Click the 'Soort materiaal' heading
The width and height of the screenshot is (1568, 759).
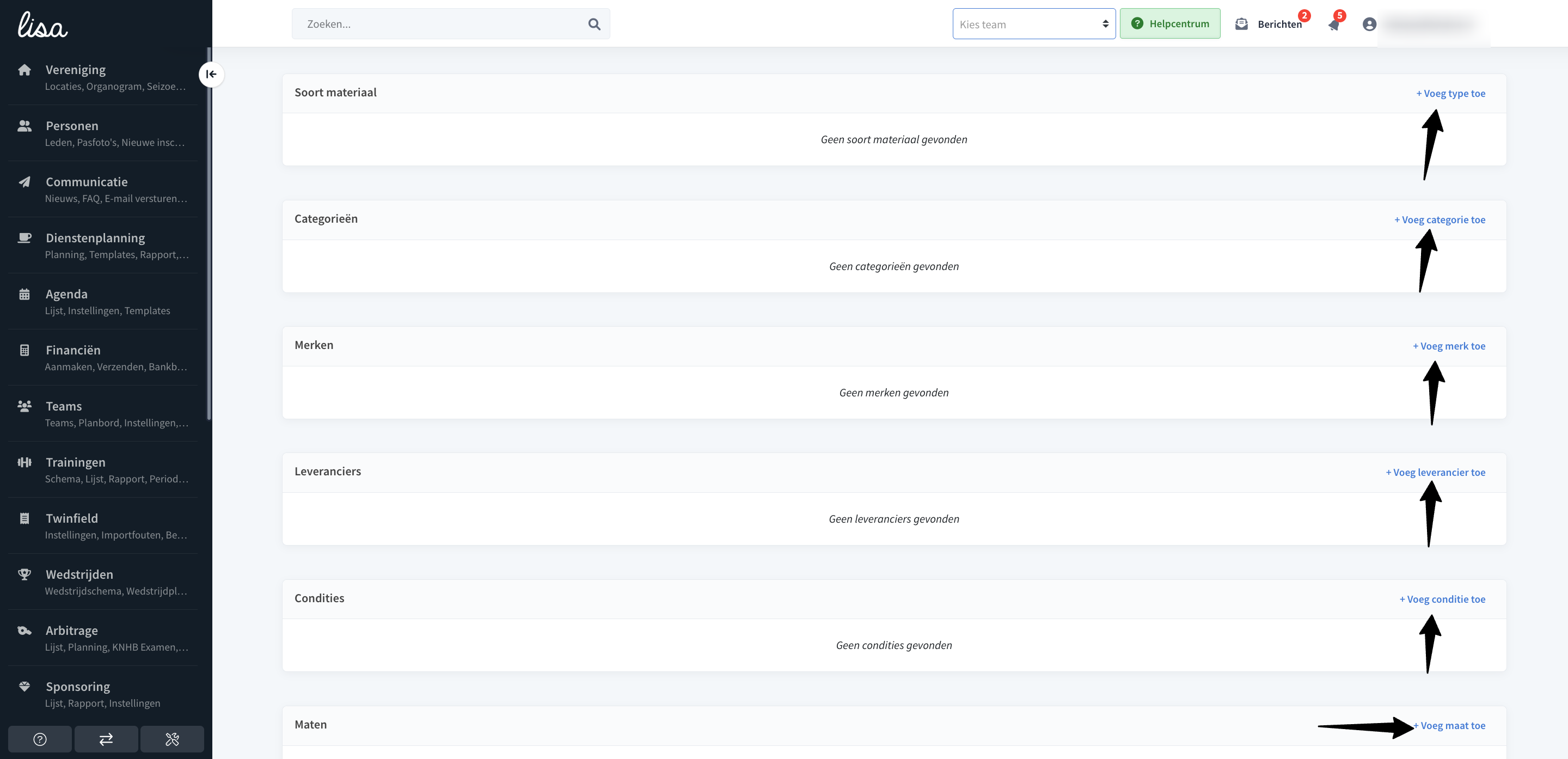click(335, 93)
